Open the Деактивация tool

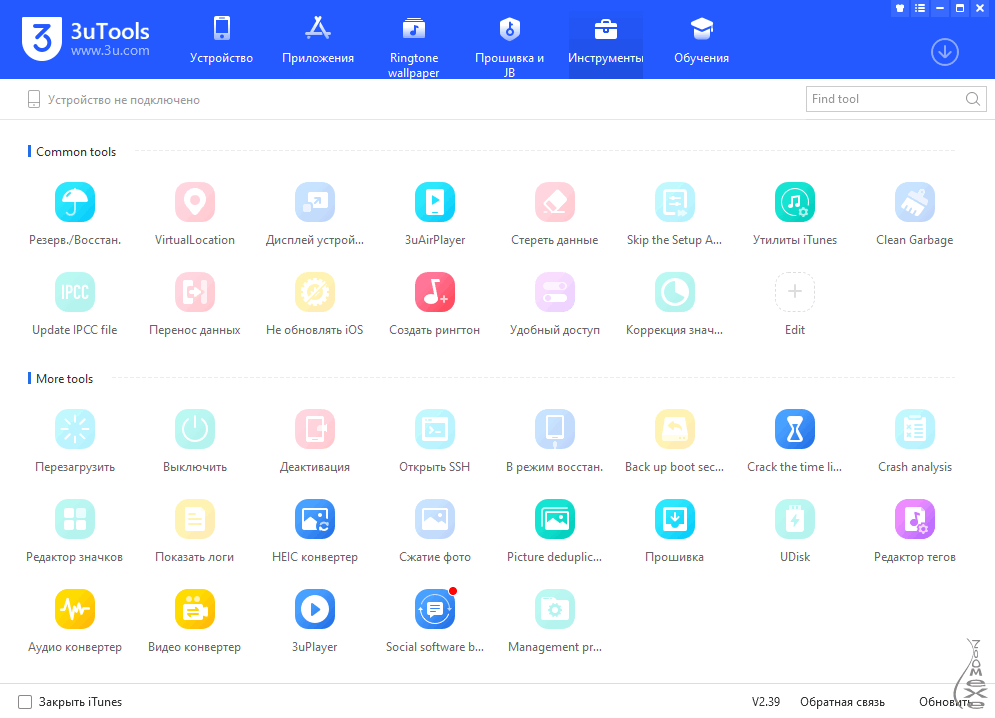tap(315, 429)
